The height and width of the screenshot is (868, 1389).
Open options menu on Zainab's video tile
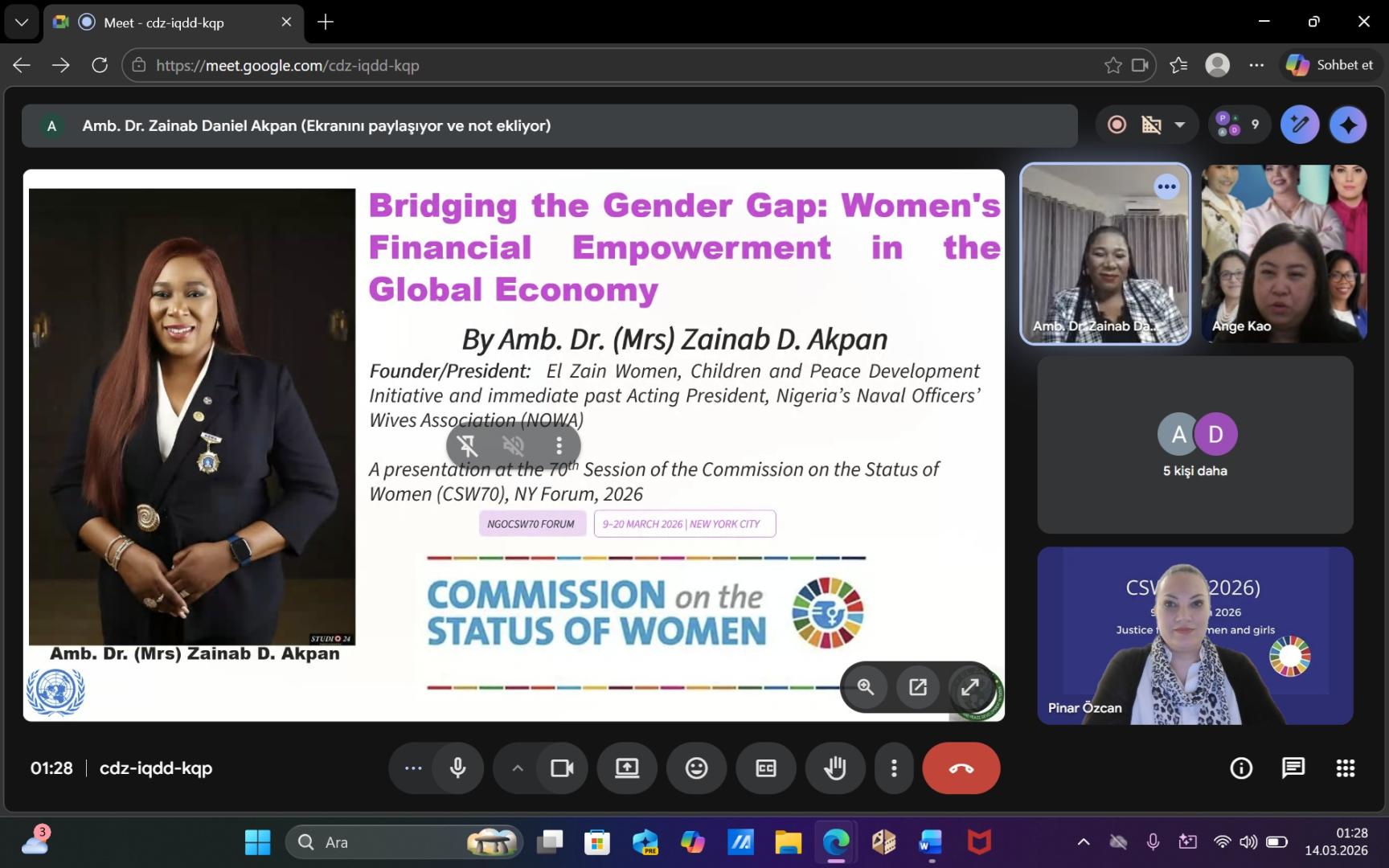(x=1166, y=187)
